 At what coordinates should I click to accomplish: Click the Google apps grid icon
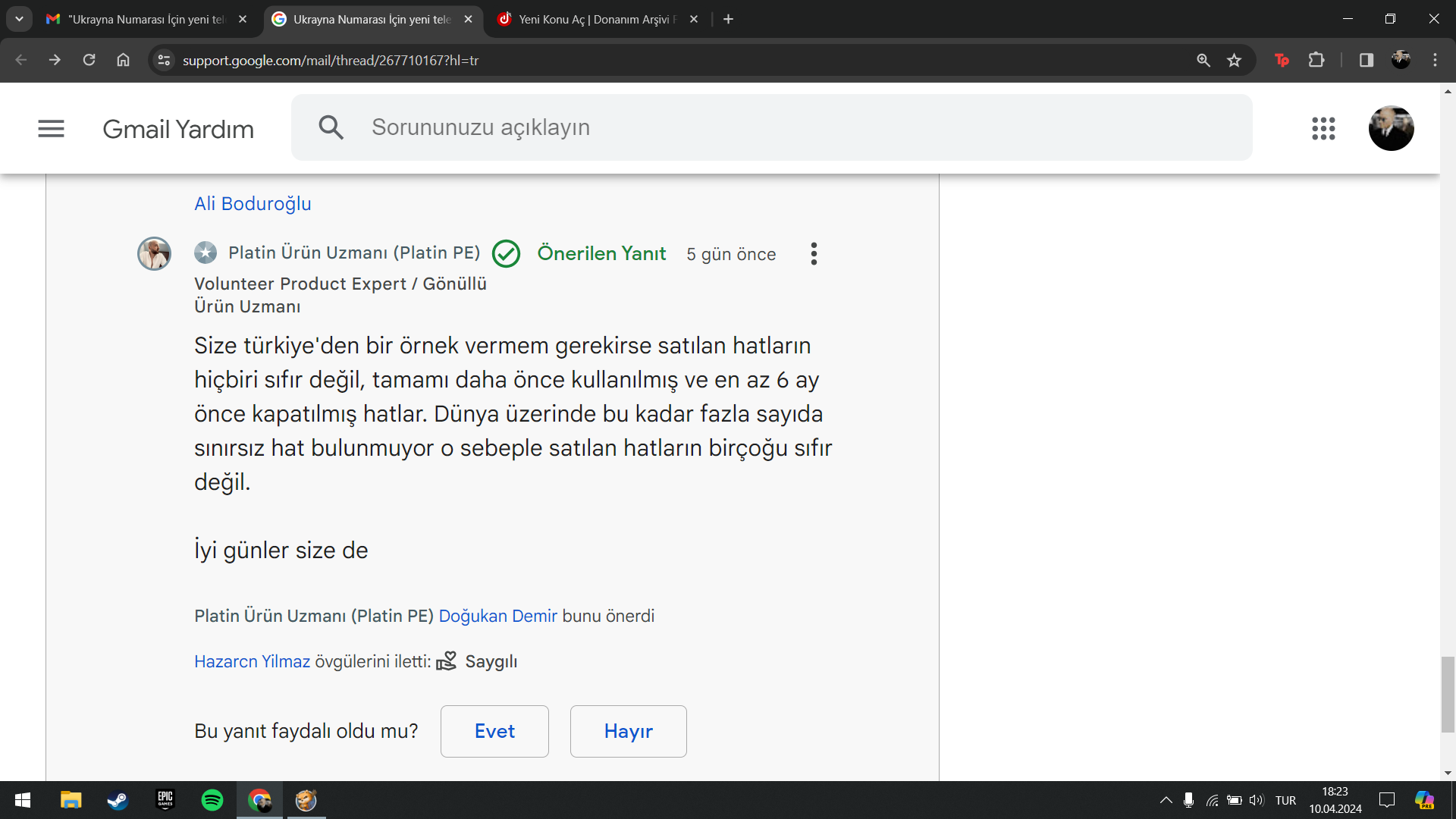[x=1323, y=129]
